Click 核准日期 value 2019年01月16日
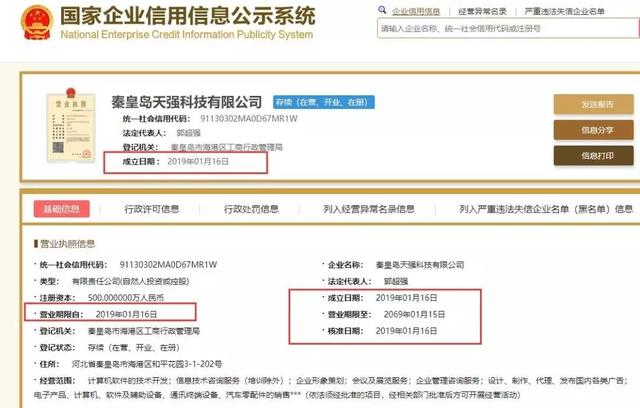The image size is (640, 408). [x=406, y=331]
